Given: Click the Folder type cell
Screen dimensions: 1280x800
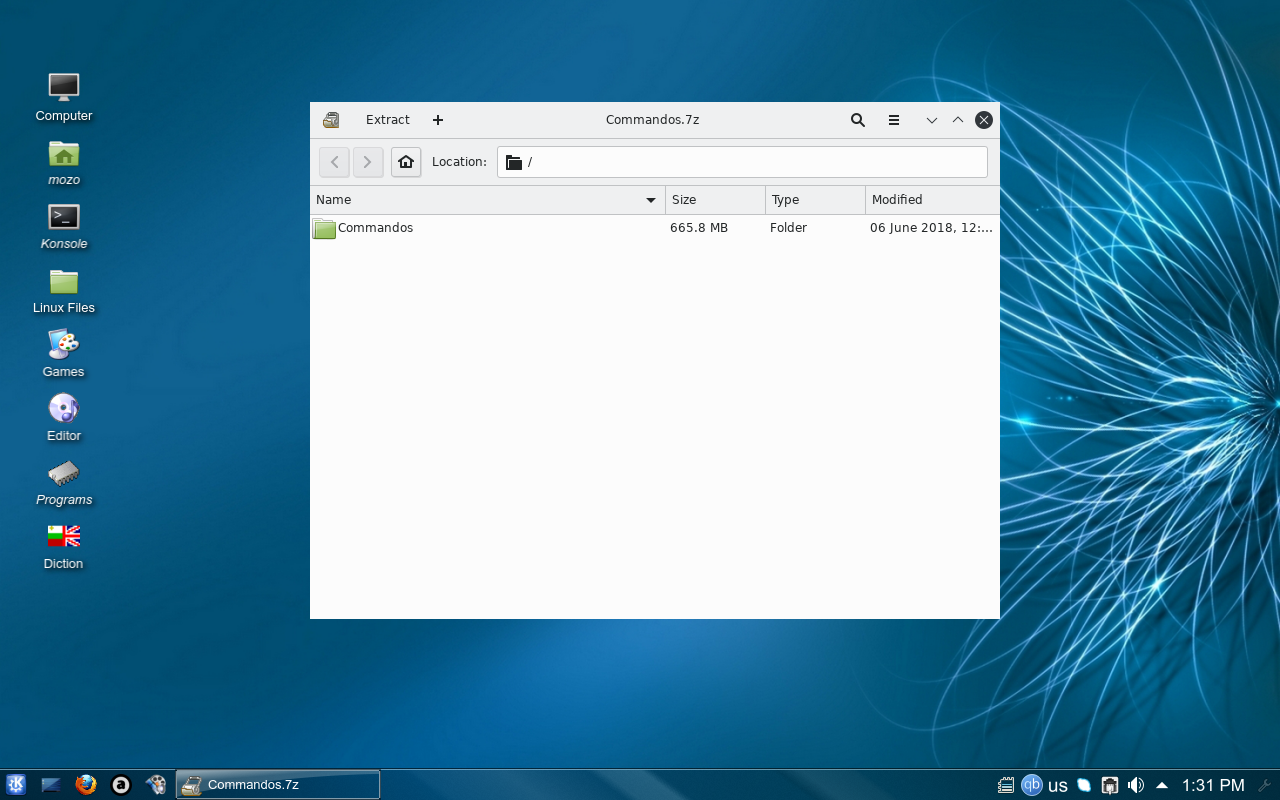Looking at the screenshot, I should point(788,228).
